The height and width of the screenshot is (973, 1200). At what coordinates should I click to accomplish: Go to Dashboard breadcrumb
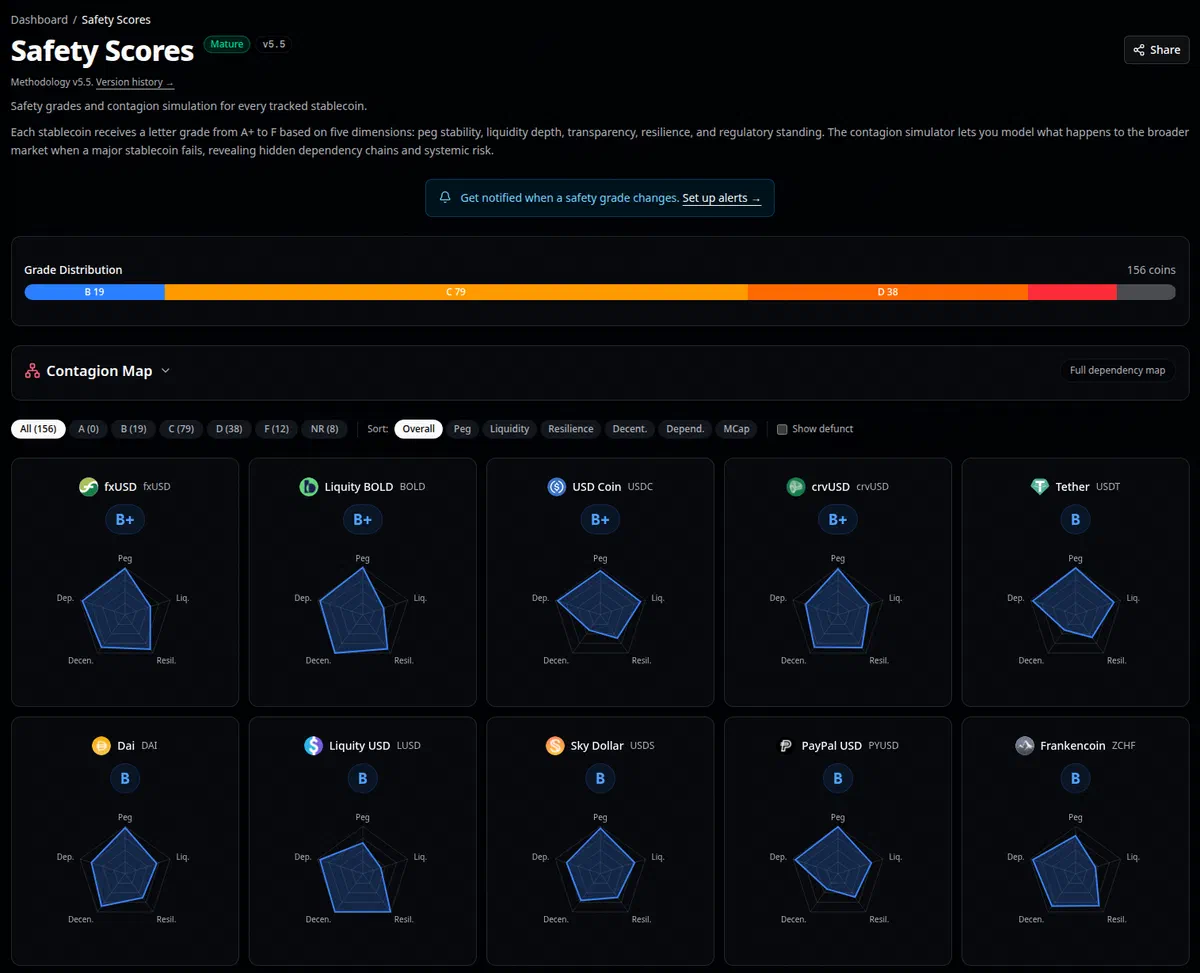click(39, 20)
